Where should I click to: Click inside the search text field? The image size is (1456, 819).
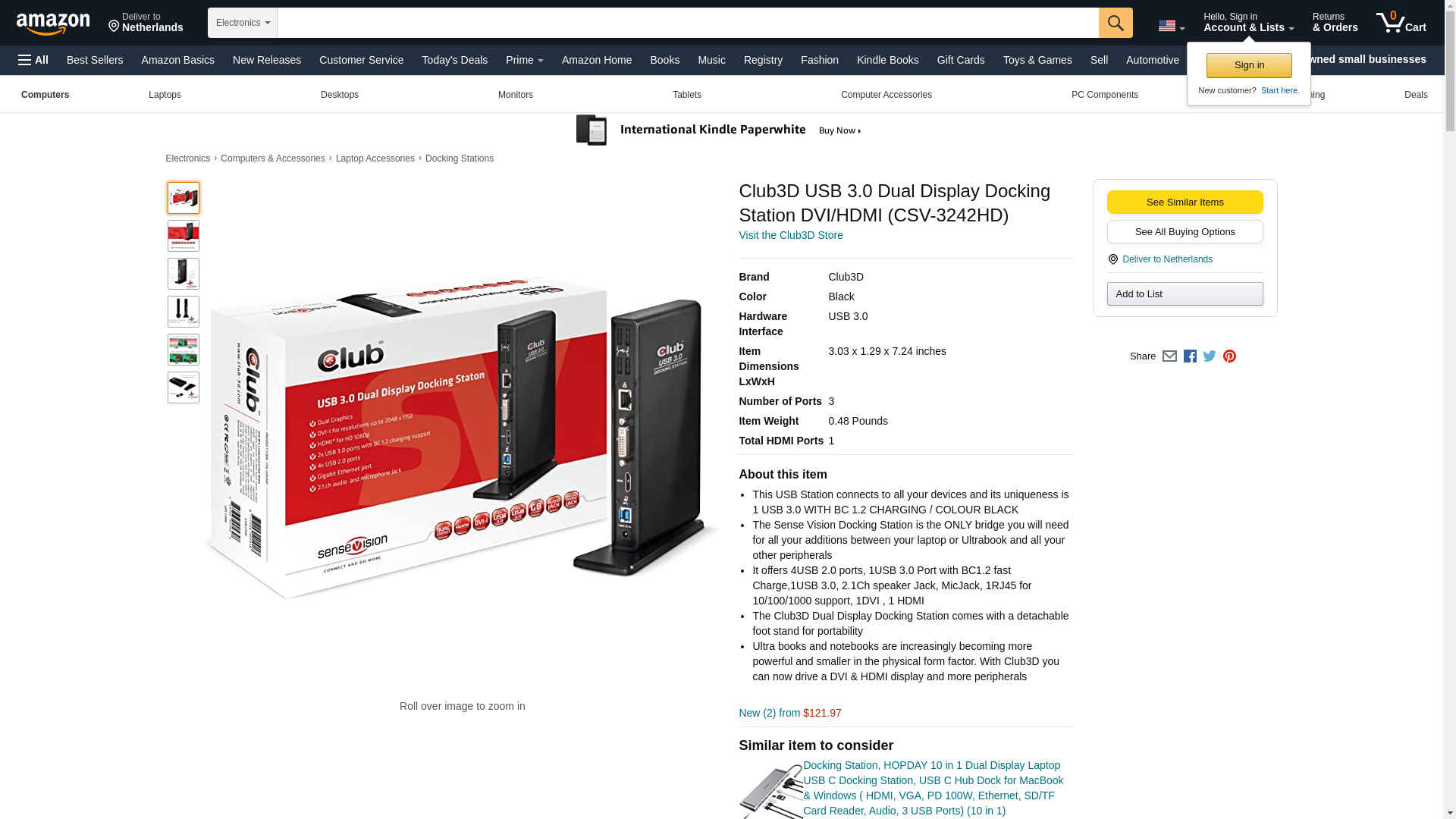[x=688, y=23]
